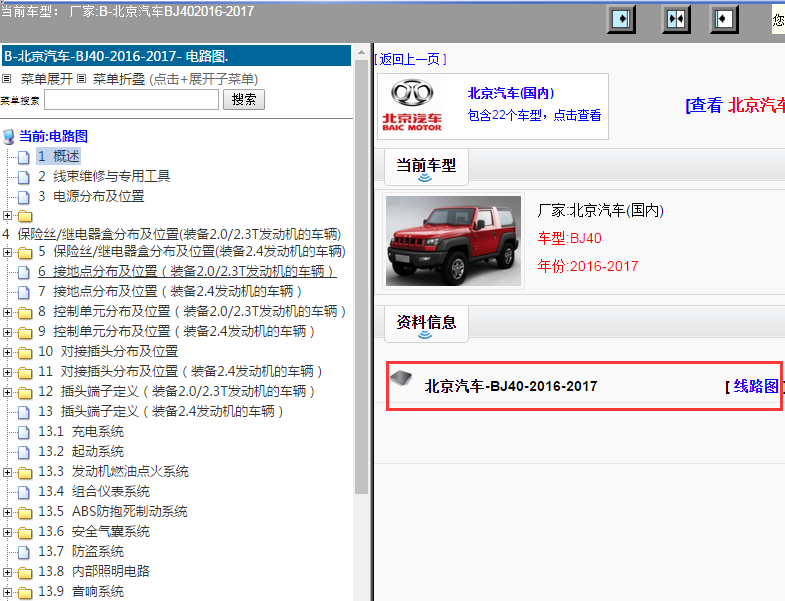
Task: Expand item 11 对接插头 (2.4发动机)
Action: pos(7,372)
